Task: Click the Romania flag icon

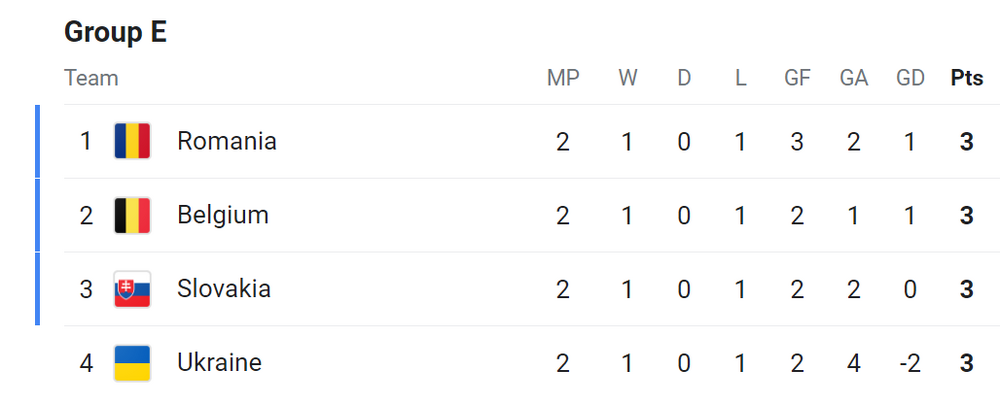Action: pos(132,141)
